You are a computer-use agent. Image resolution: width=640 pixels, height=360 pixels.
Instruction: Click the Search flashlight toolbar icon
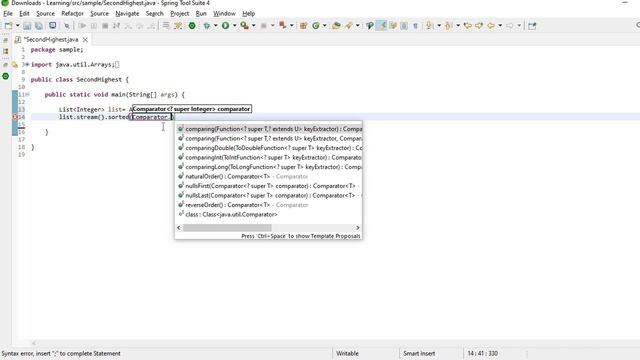[x=348, y=26]
